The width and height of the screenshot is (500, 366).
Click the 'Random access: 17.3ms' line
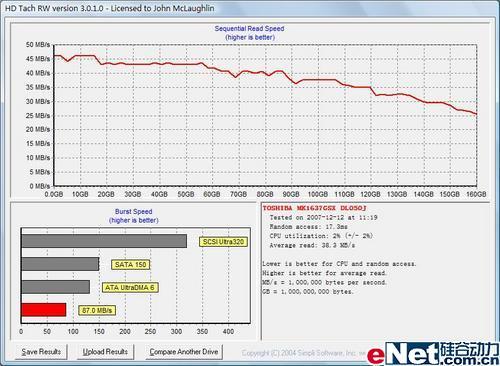click(309, 227)
